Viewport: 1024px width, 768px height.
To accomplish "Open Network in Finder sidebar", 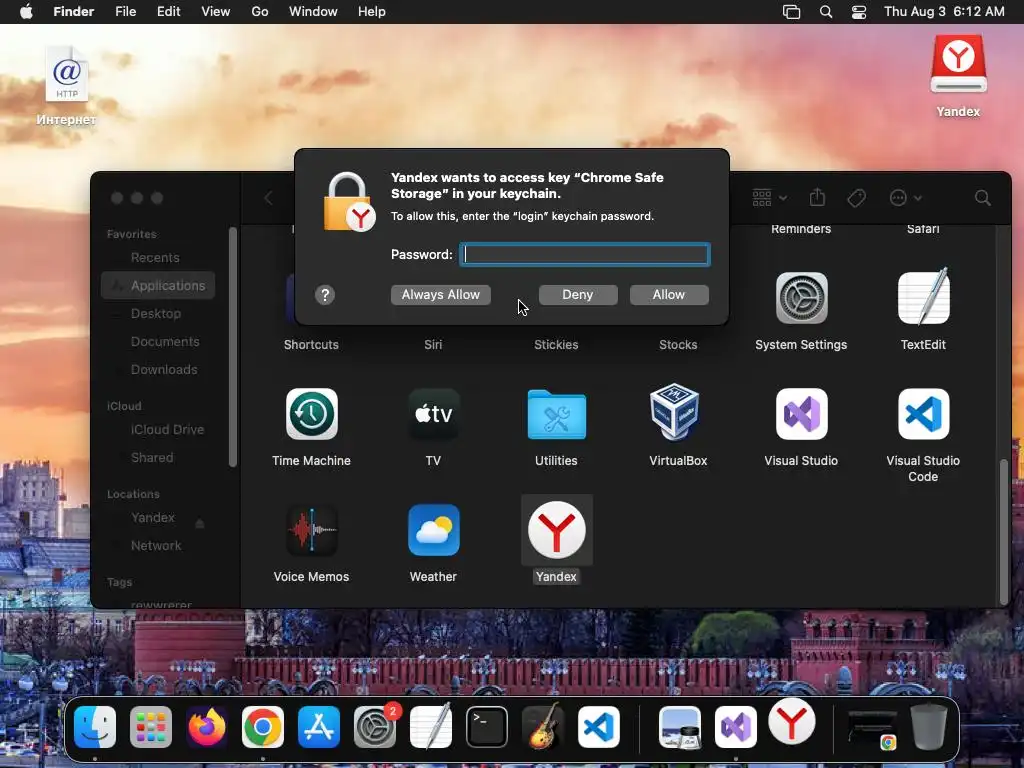I will pyautogui.click(x=155, y=546).
